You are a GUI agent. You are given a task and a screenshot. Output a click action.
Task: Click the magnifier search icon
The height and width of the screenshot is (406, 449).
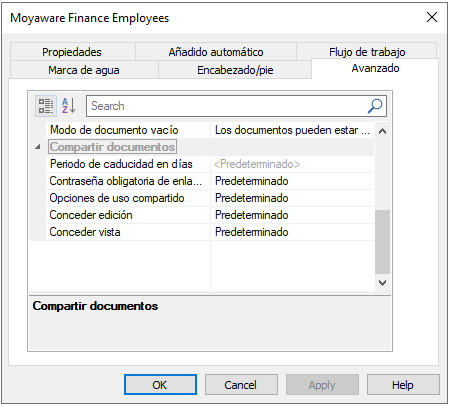(x=375, y=106)
